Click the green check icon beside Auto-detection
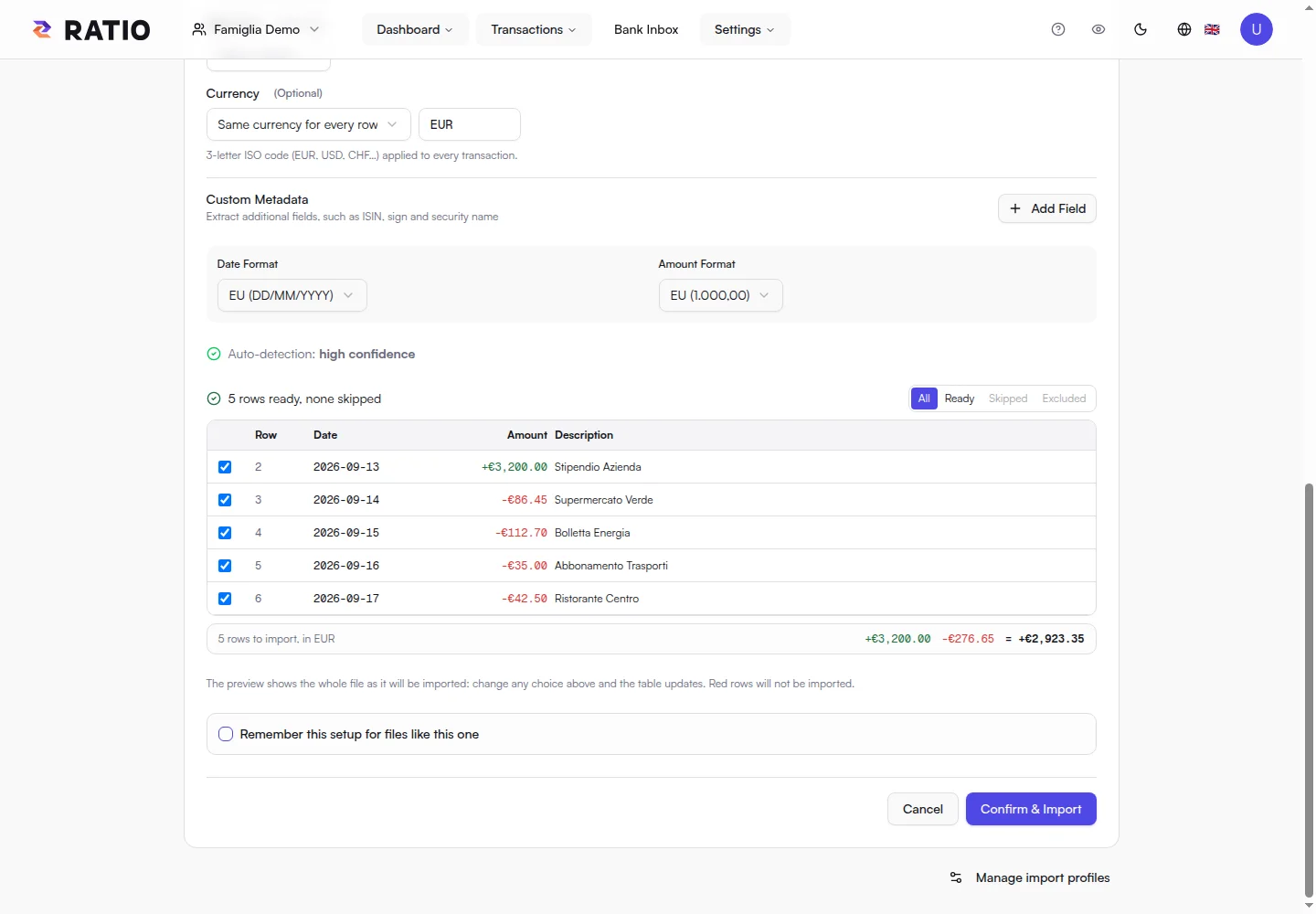Viewport: 1316px width, 914px height. [x=214, y=354]
